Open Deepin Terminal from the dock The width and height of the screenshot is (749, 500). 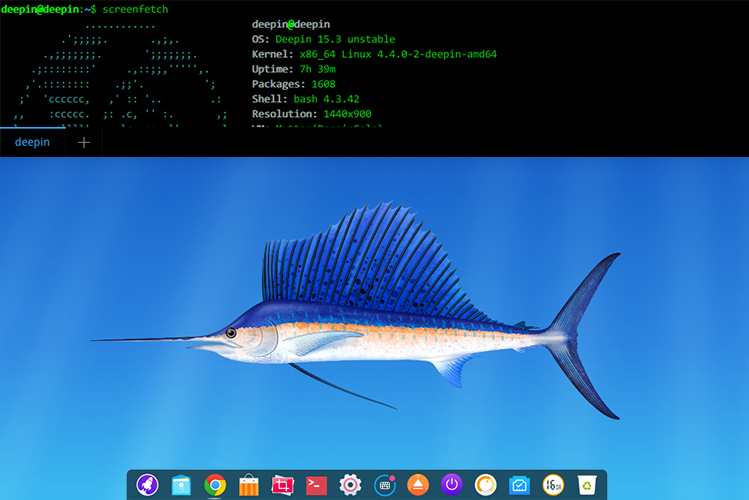click(316, 485)
